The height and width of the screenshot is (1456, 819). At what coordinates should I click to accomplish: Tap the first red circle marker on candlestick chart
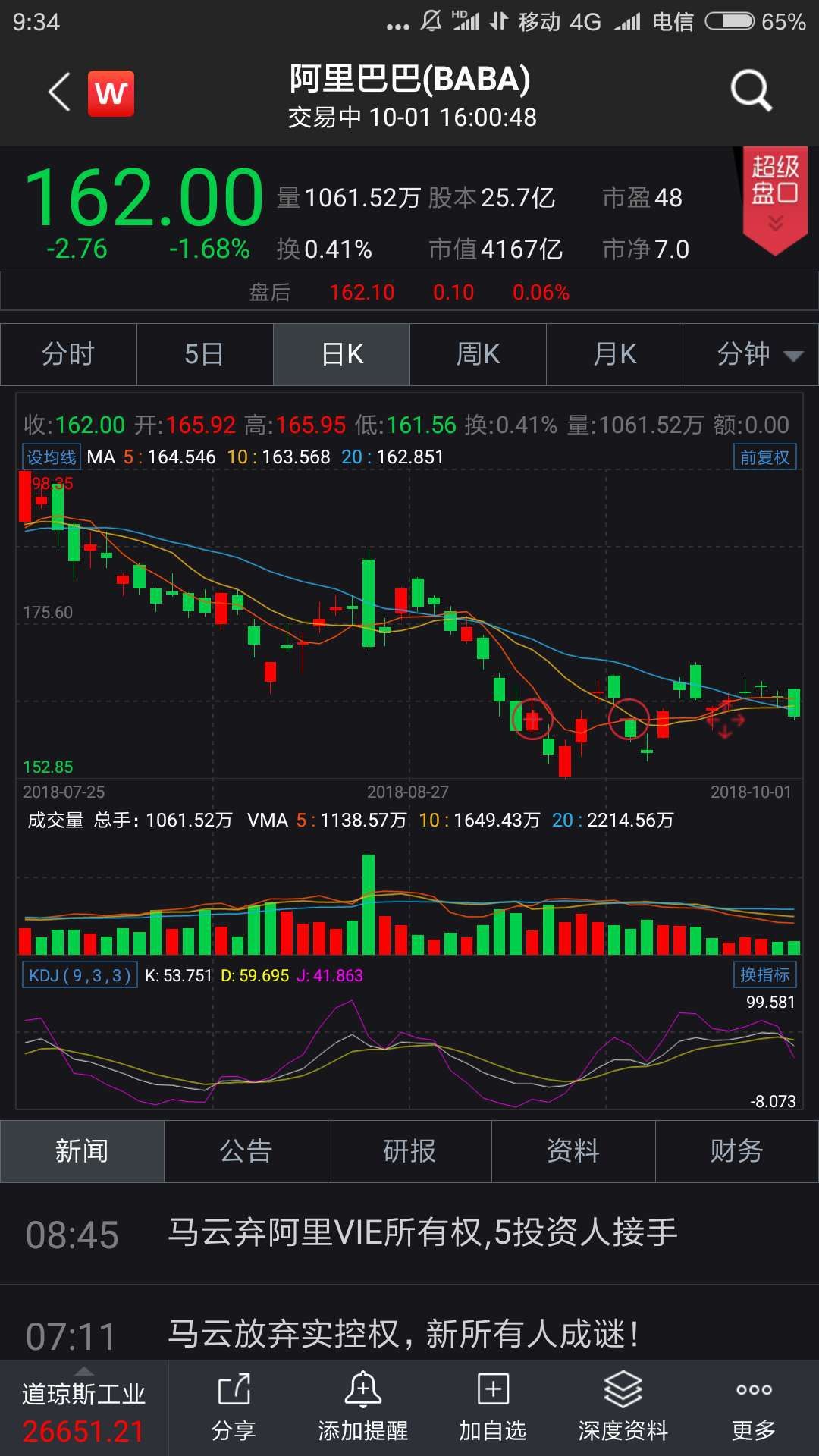532,719
